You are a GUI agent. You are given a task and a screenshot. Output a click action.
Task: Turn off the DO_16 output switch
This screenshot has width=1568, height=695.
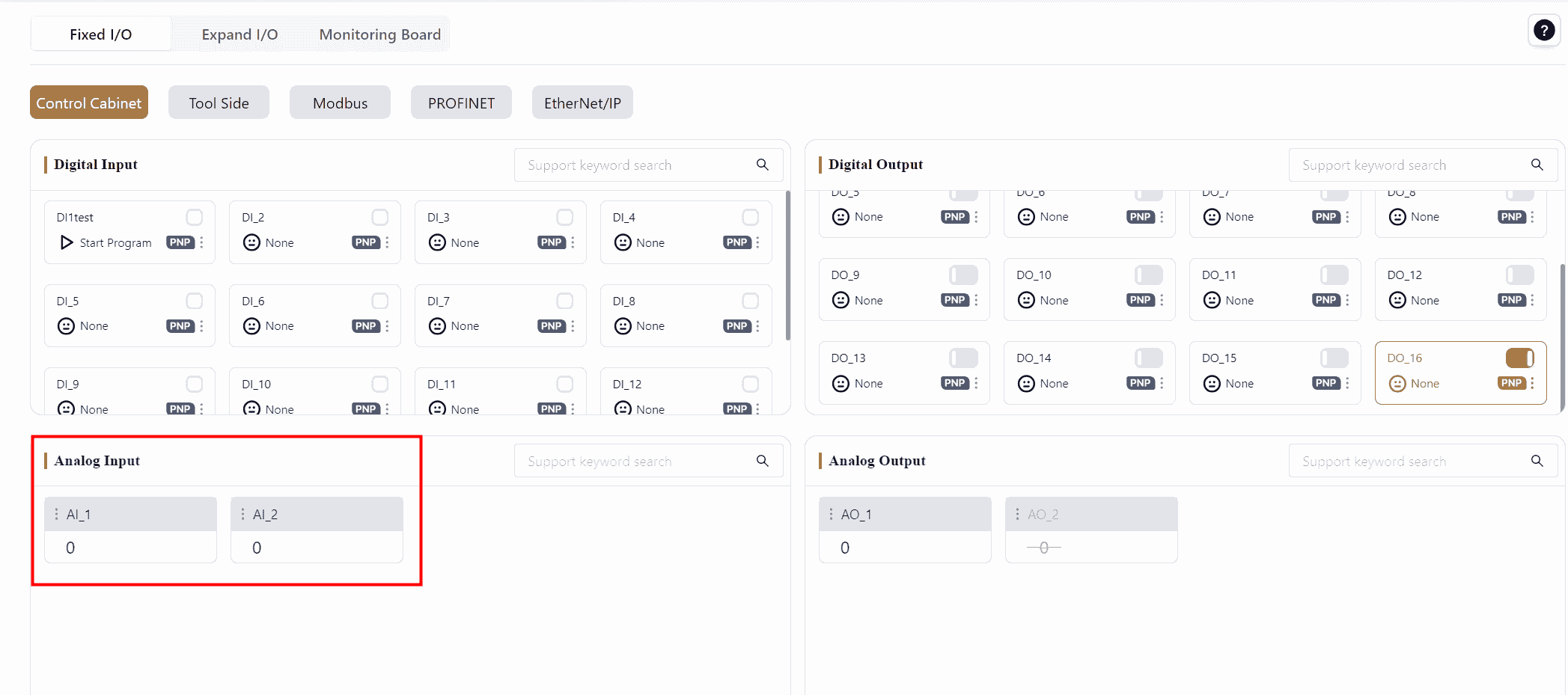click(1519, 358)
